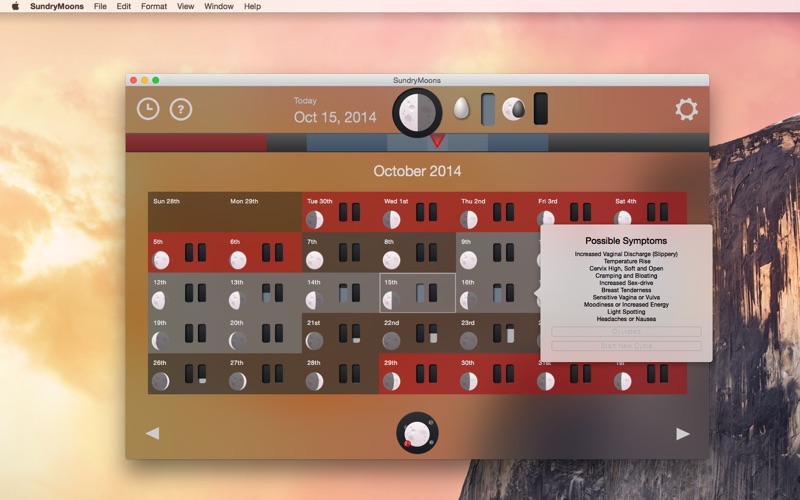Screen dimensions: 800x500
Task: Open settings with the gear icon
Action: point(686,109)
